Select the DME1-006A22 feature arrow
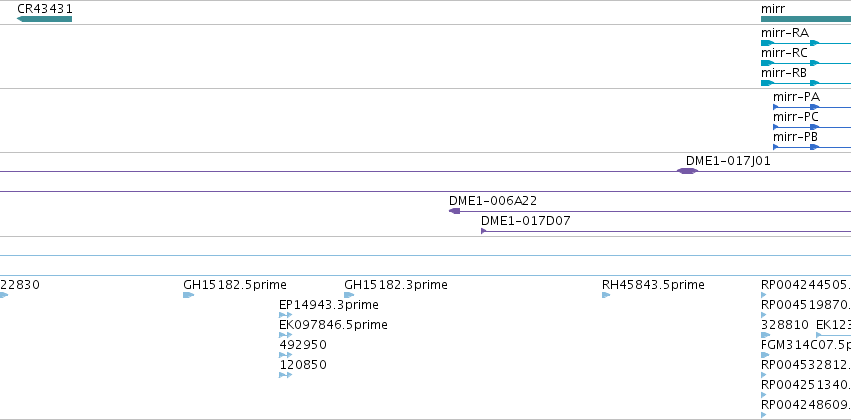851x420 pixels. click(x=455, y=211)
